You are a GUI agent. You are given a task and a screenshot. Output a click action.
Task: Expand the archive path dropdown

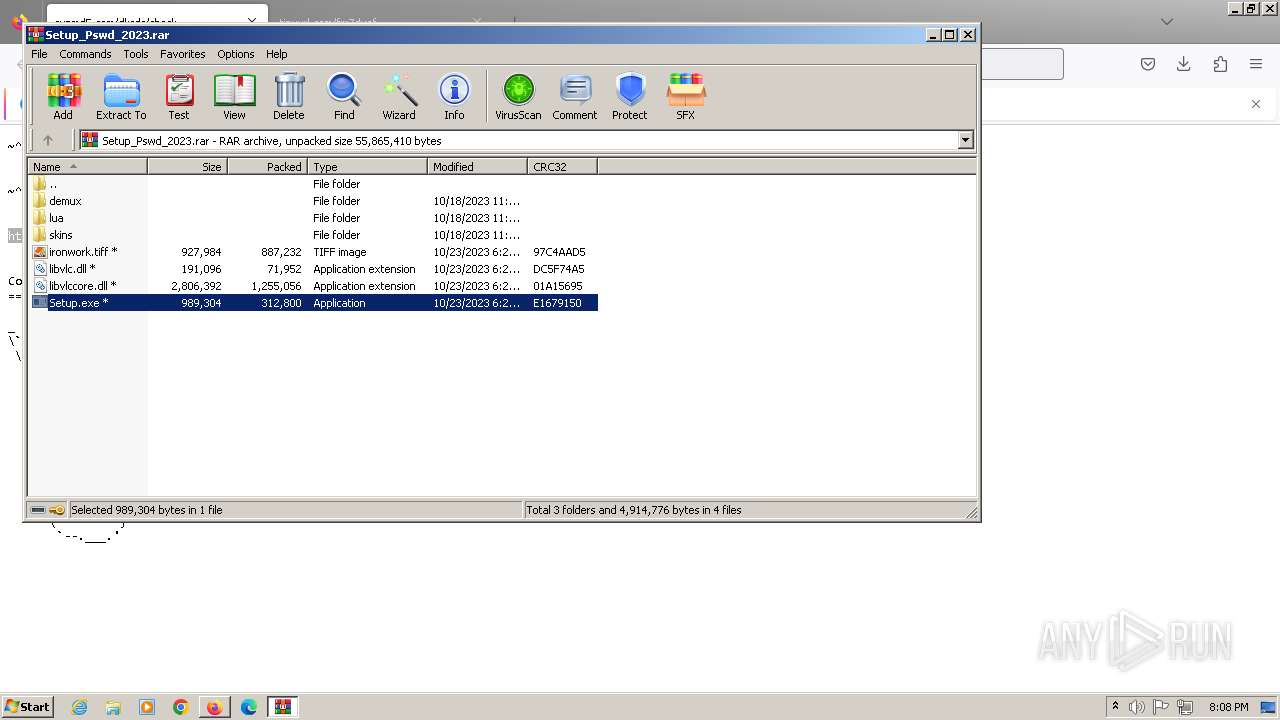point(966,141)
